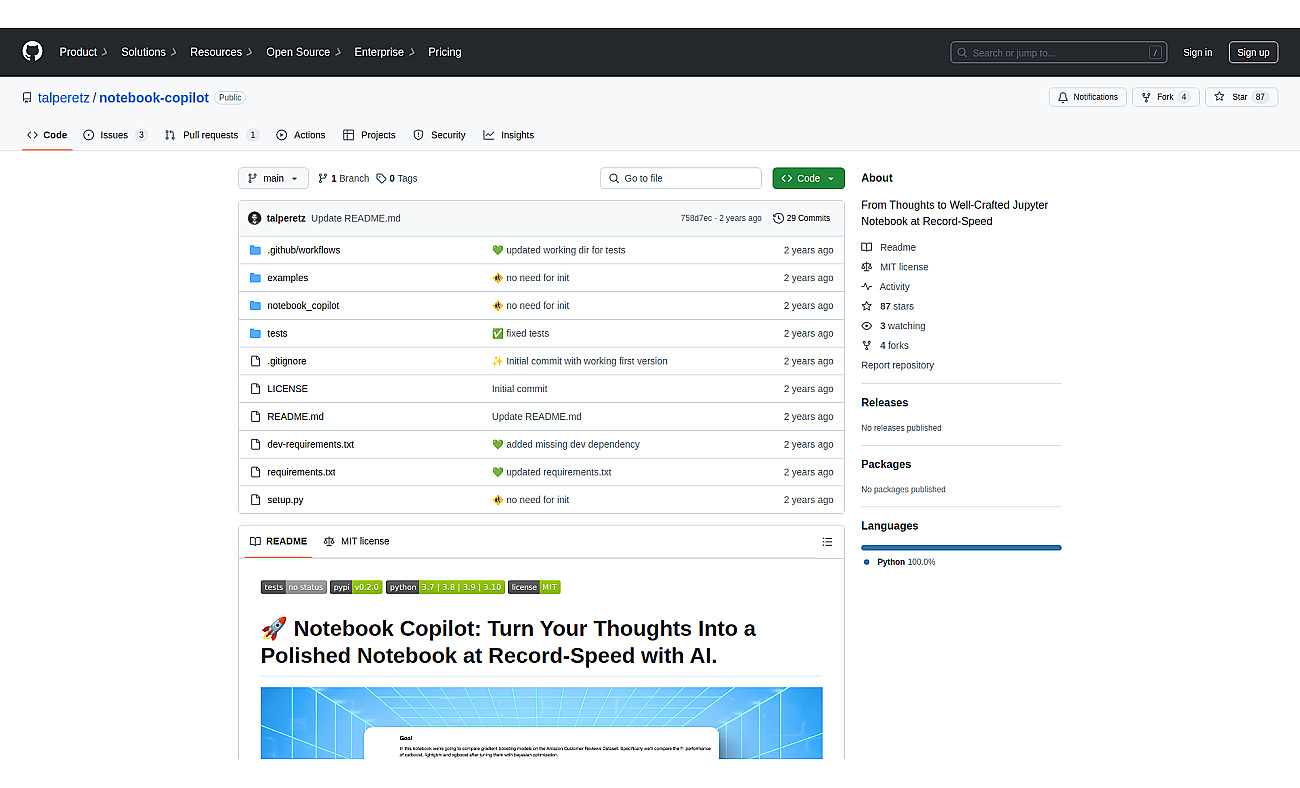Click the Sign in link
Image resolution: width=1300 pixels, height=788 pixels.
point(1197,52)
